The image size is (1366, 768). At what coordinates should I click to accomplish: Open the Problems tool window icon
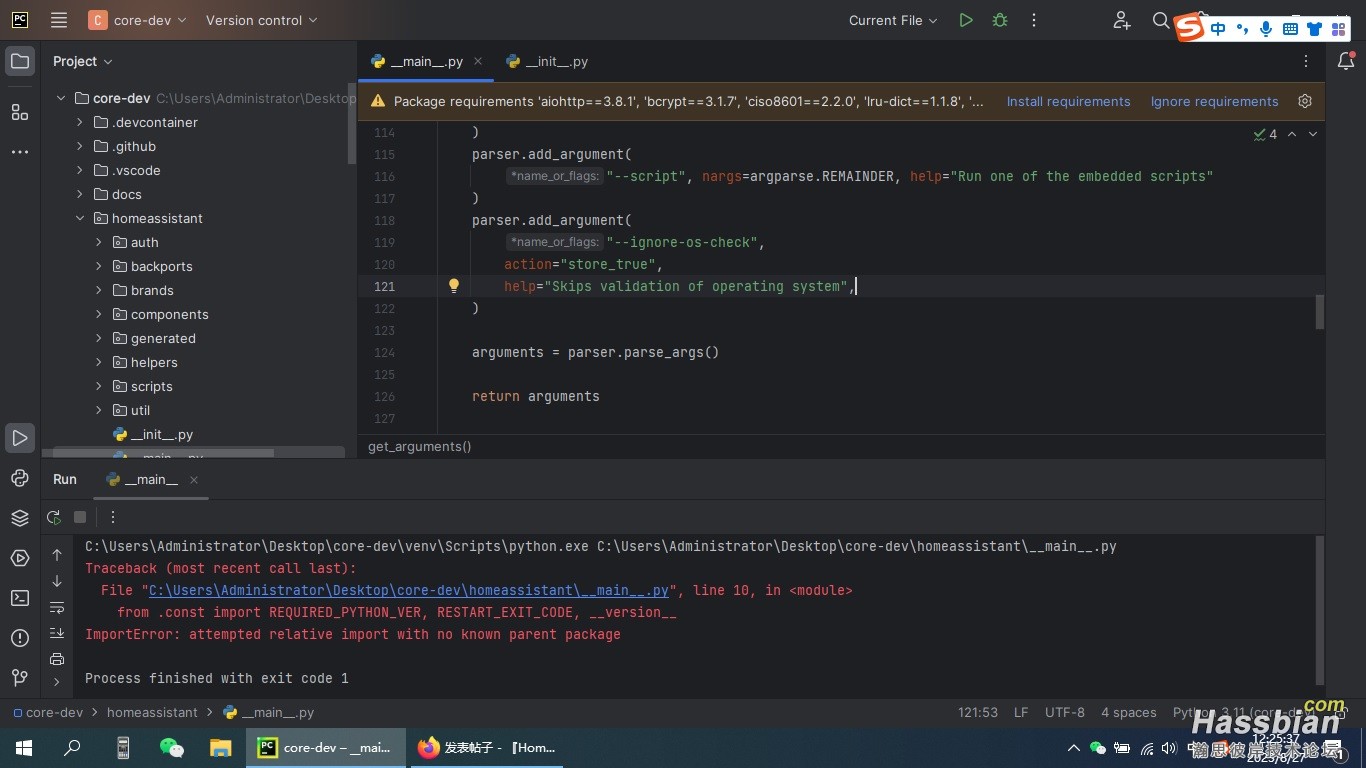(20, 638)
